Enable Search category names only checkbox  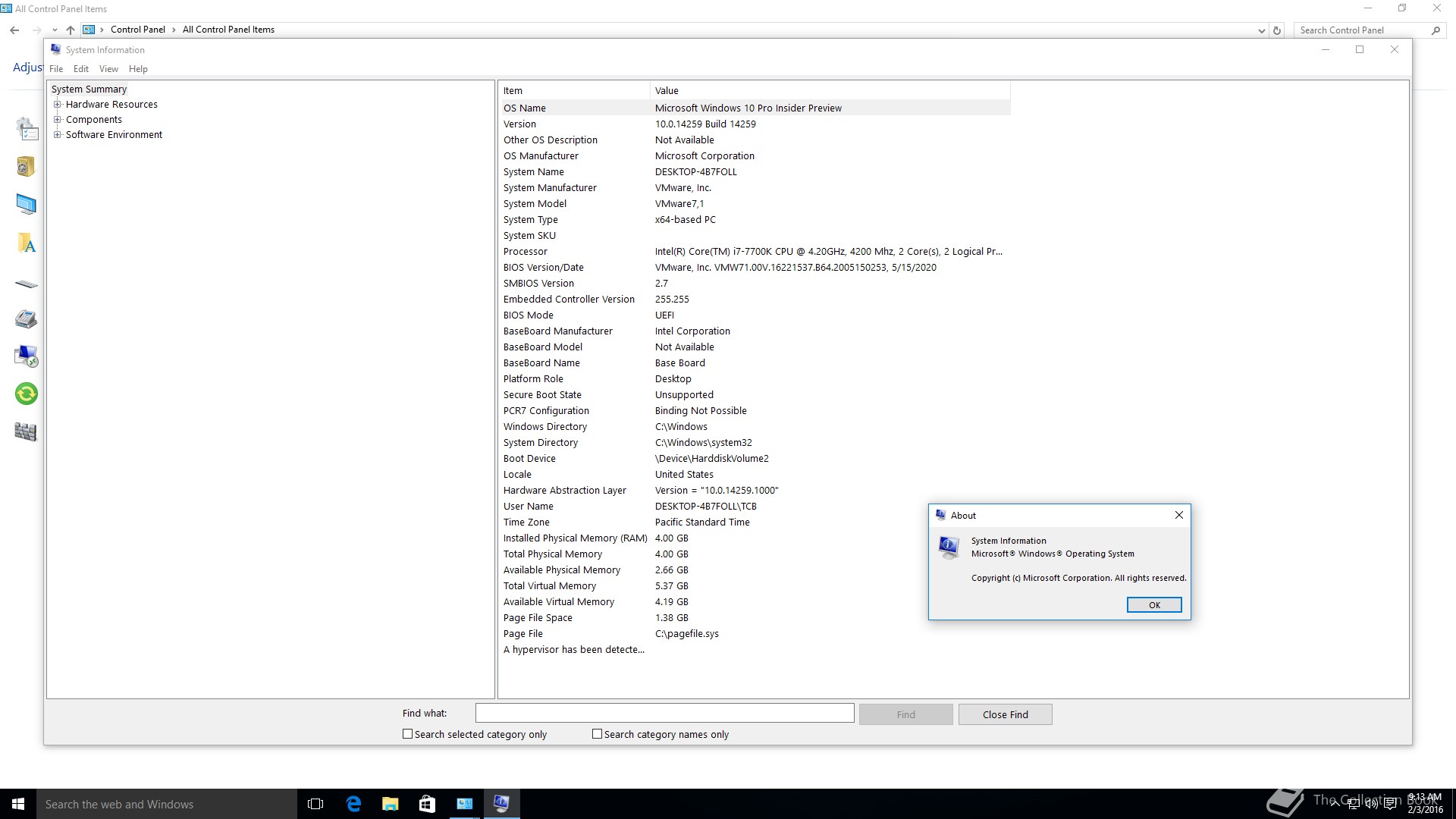[597, 734]
